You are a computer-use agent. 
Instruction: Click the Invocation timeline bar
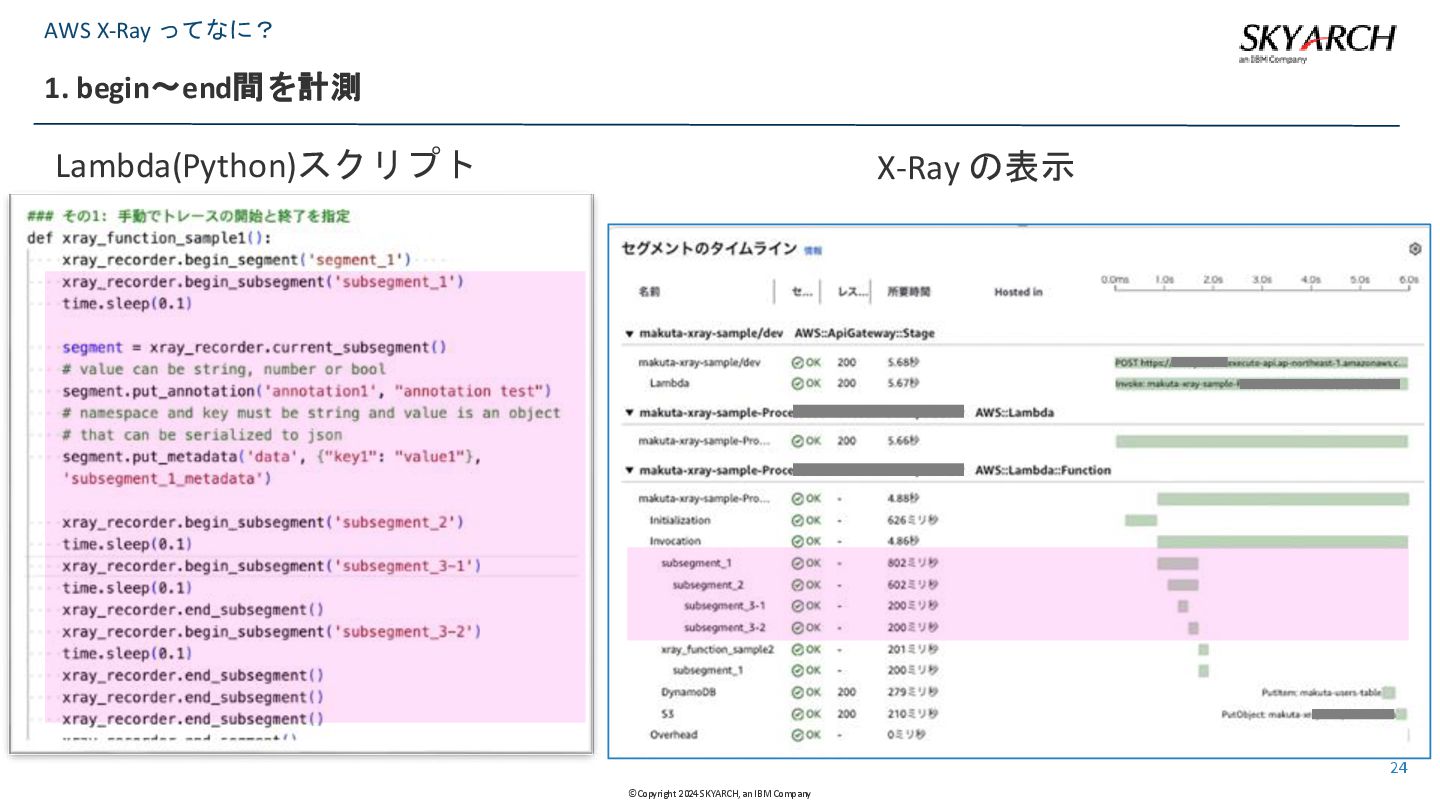pyautogui.click(x=1283, y=541)
